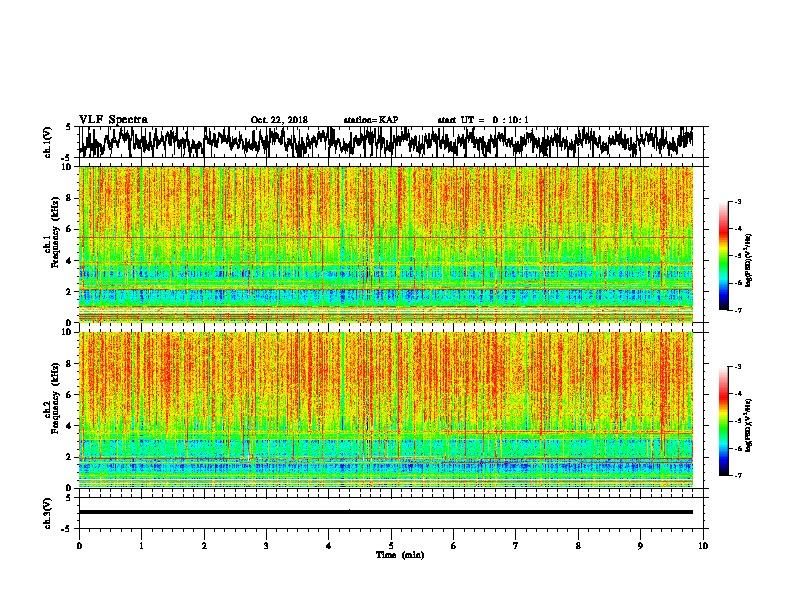
Task: Select the "start UT = 0:10:1" text
Action: (x=483, y=120)
